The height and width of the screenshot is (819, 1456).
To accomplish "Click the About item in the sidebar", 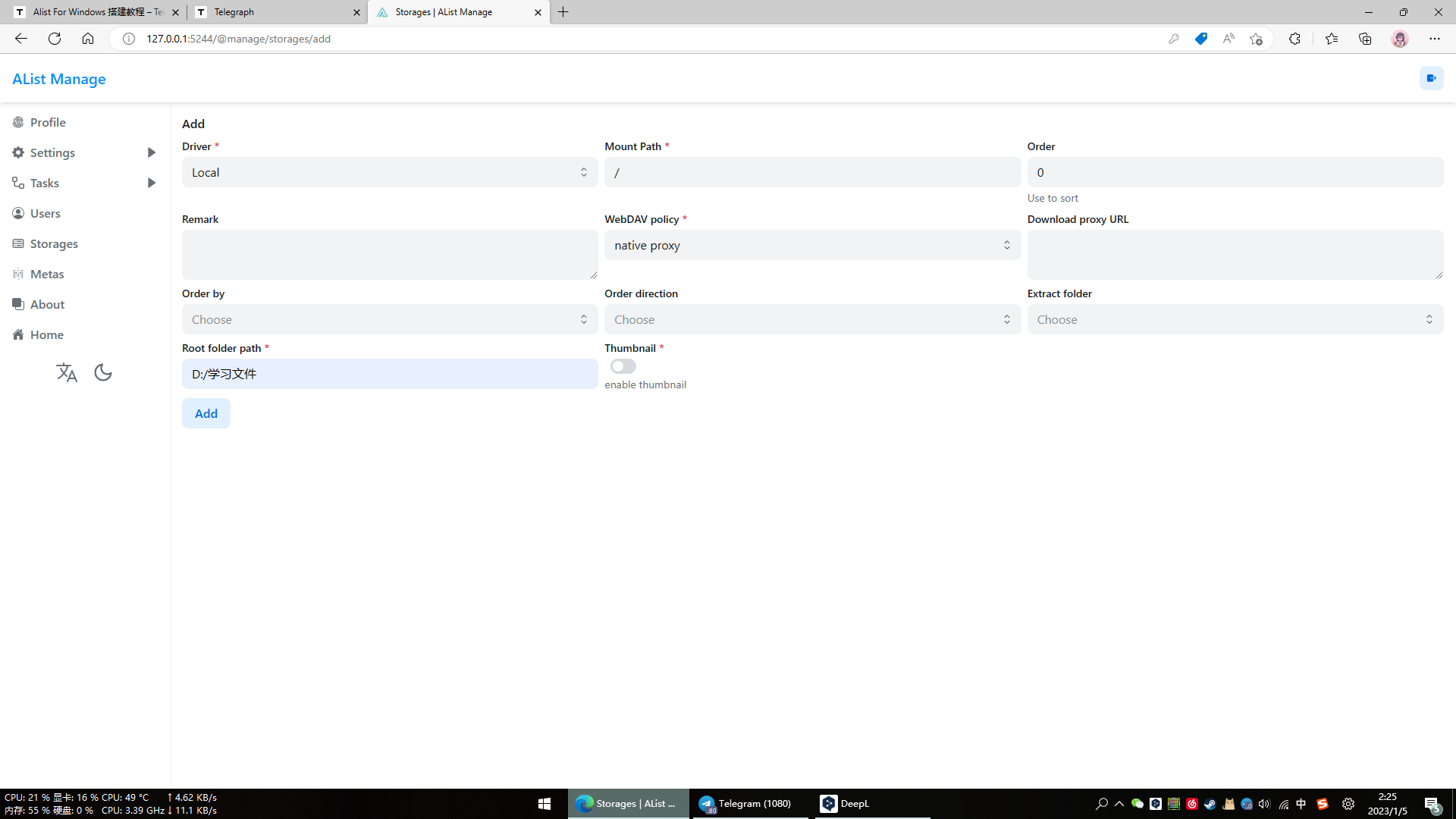I will [47, 304].
